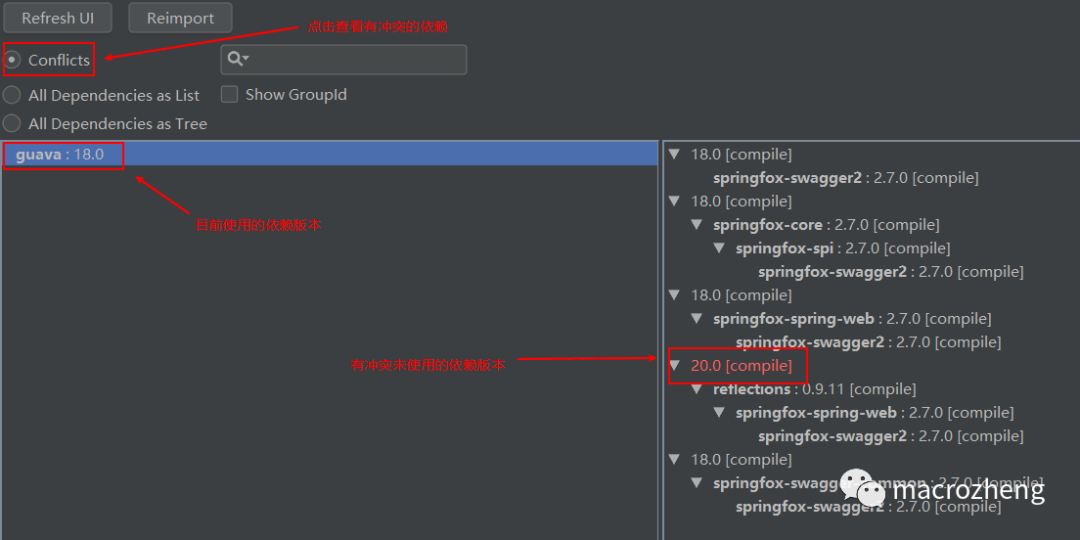Collapse the reflections : 0.9.11 node arrow

click(696, 389)
